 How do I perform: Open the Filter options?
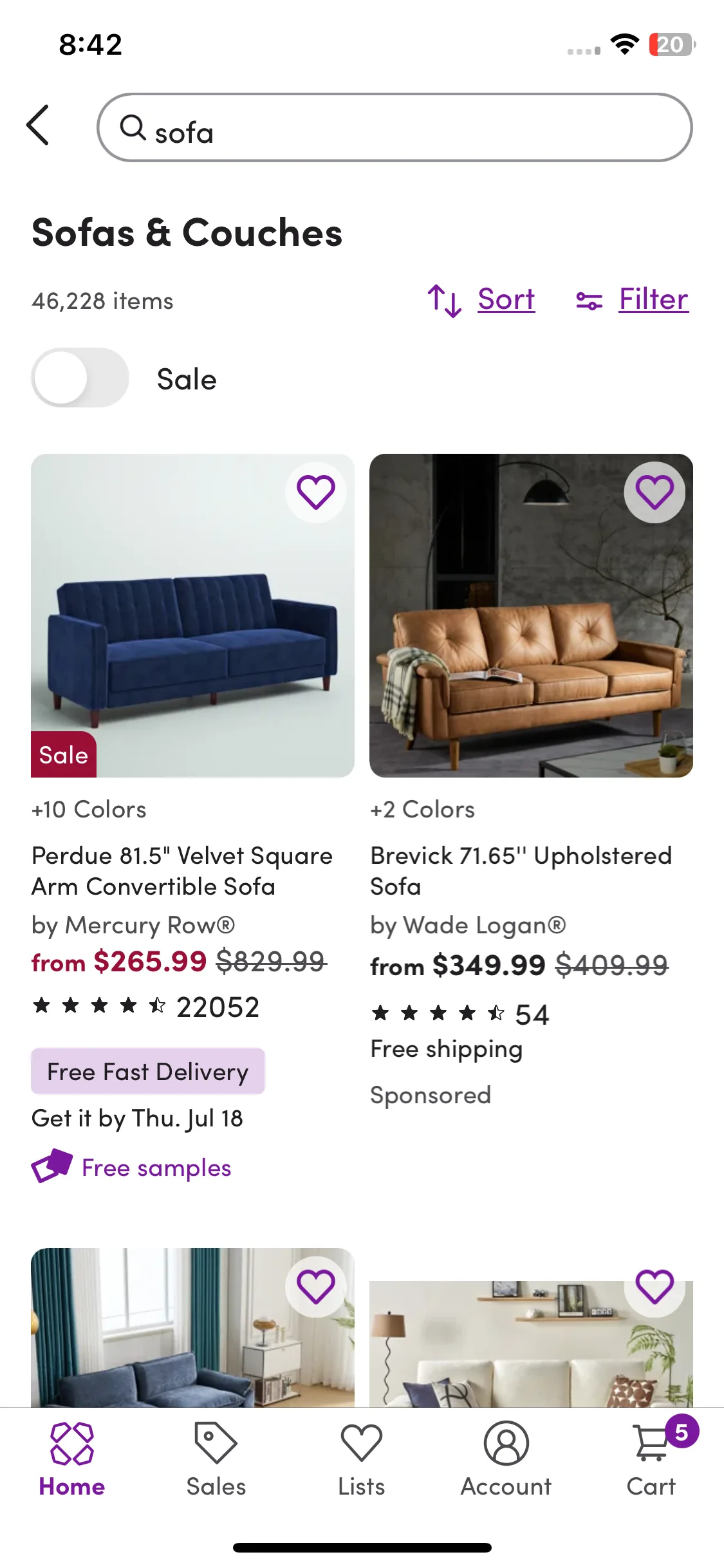632,300
